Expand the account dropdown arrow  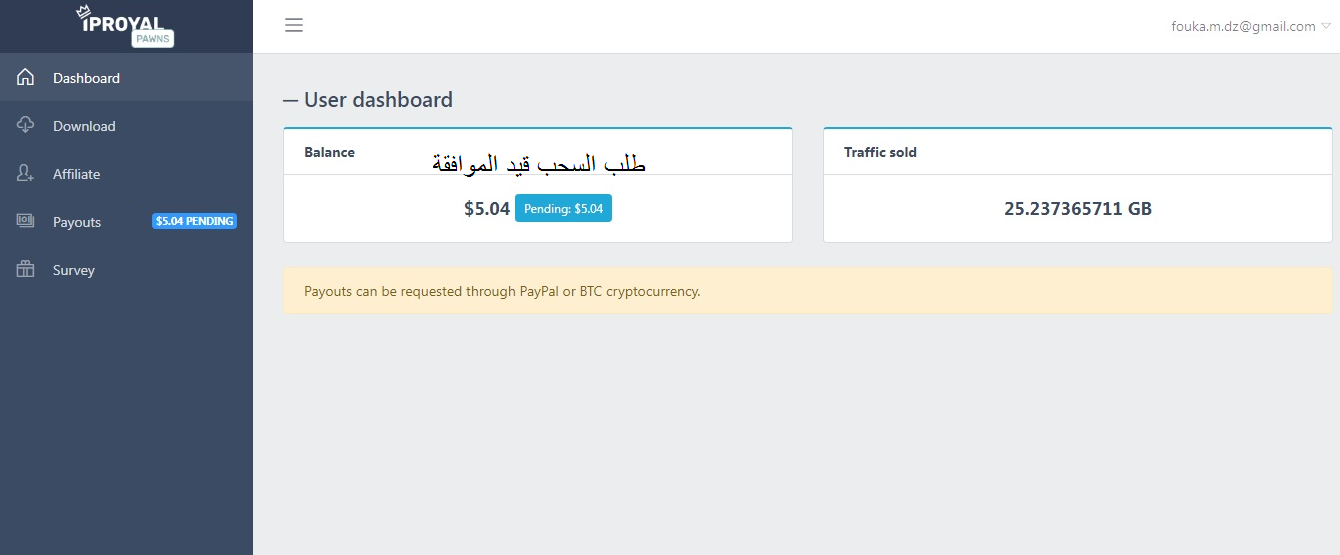(1326, 27)
